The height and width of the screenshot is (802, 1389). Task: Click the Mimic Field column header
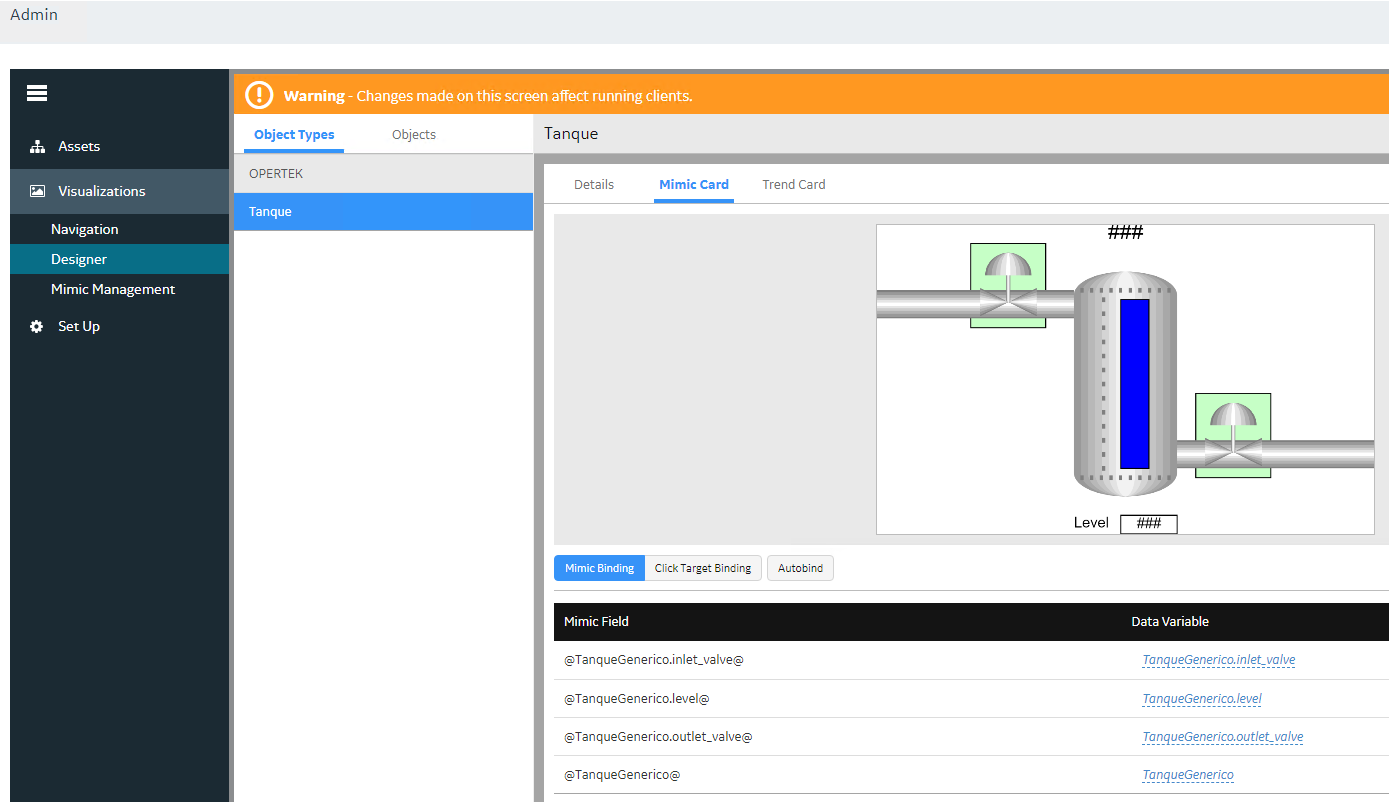tap(596, 622)
